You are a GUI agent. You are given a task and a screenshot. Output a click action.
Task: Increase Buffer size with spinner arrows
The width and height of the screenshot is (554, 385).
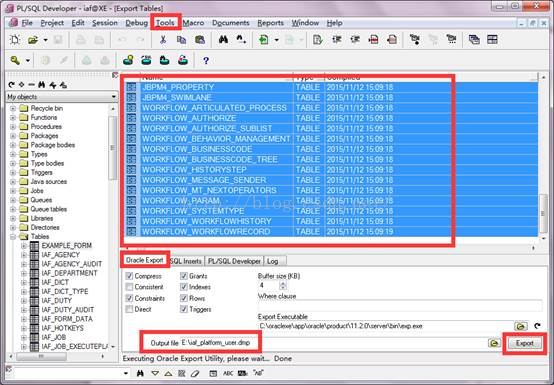(x=283, y=283)
